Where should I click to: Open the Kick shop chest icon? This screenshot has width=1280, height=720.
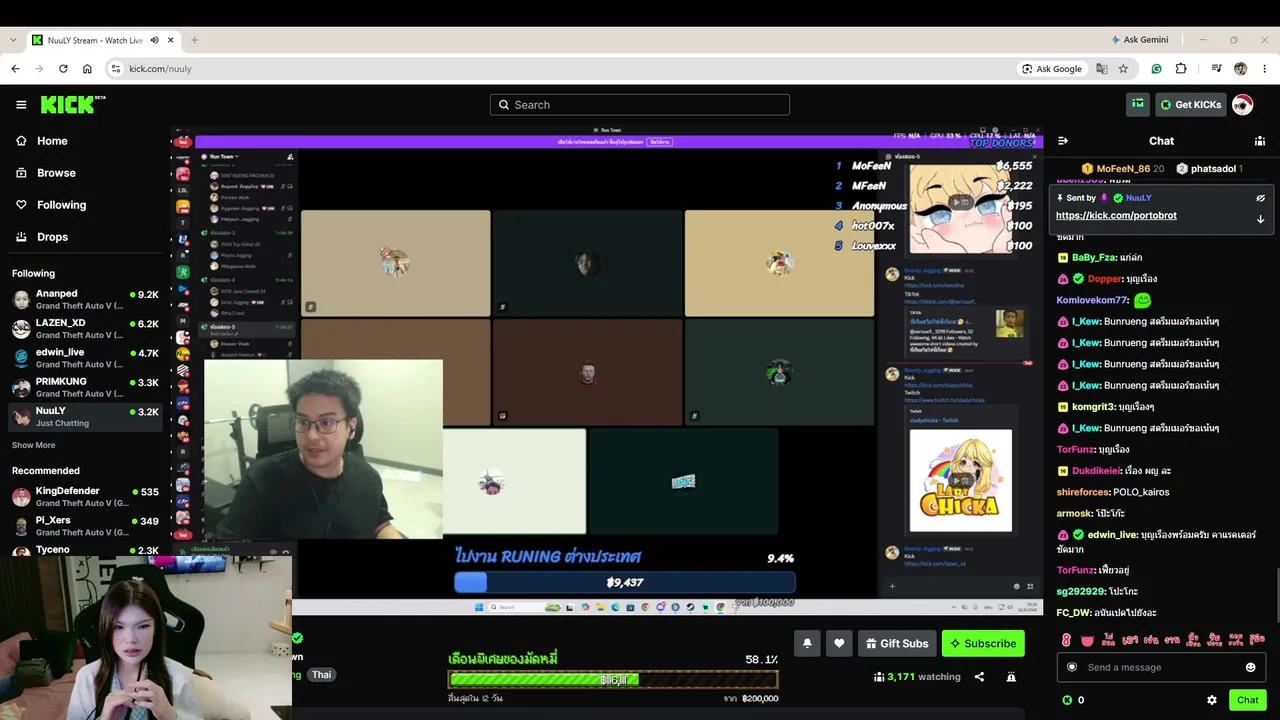tap(1138, 104)
